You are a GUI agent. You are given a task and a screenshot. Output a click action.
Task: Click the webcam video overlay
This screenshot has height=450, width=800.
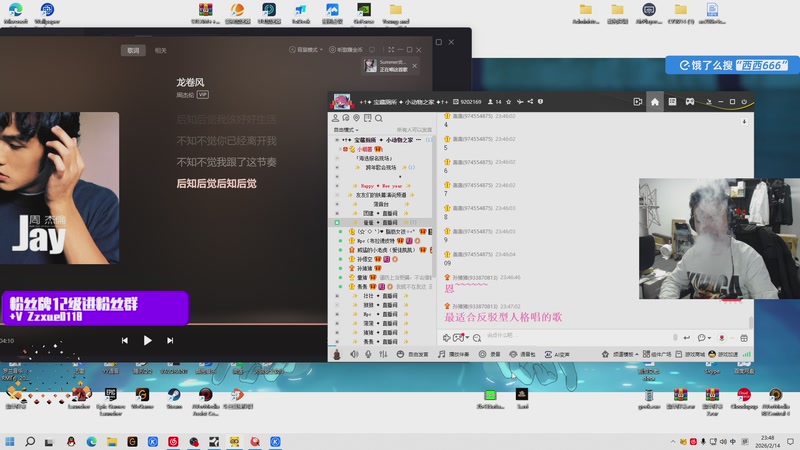[x=719, y=238]
